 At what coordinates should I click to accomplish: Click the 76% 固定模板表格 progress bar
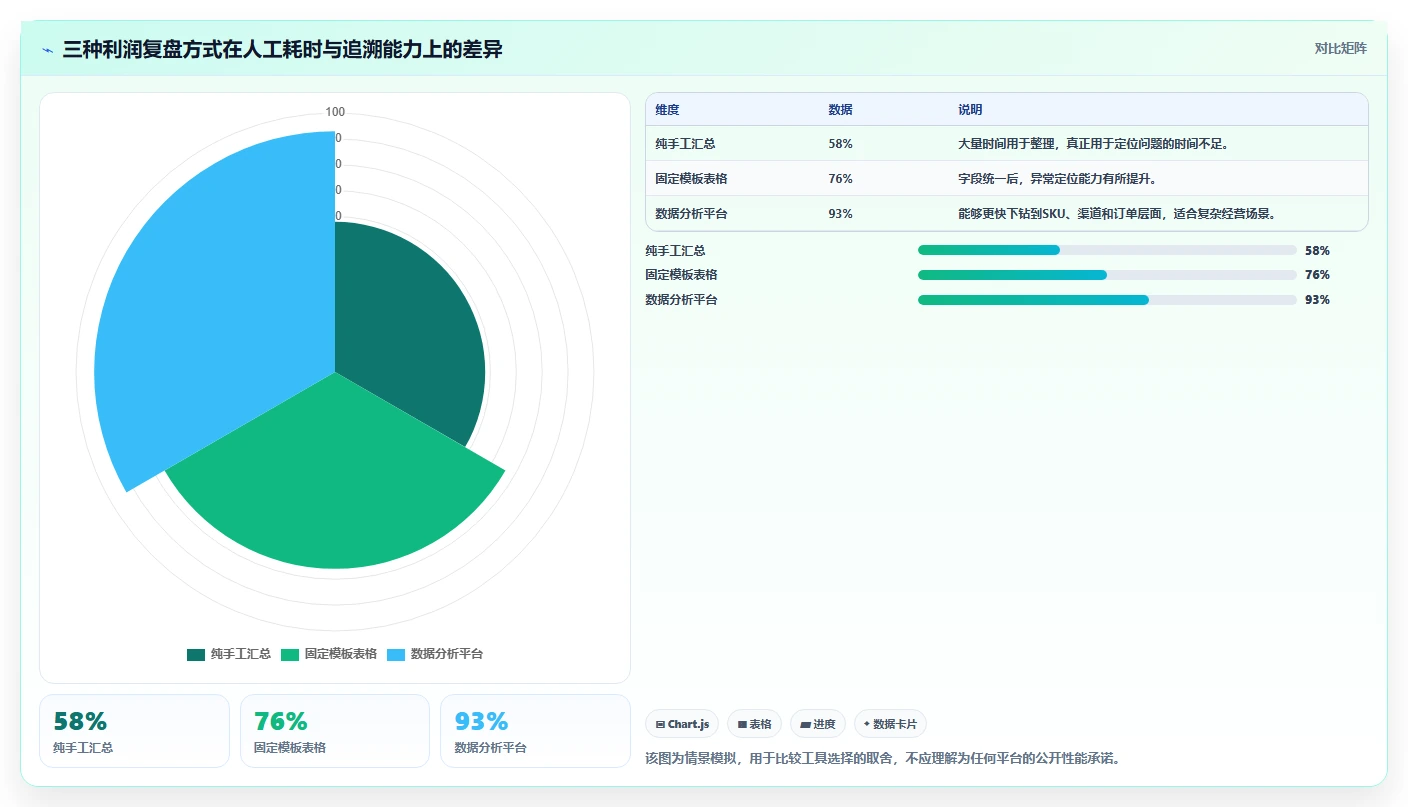click(1107, 275)
